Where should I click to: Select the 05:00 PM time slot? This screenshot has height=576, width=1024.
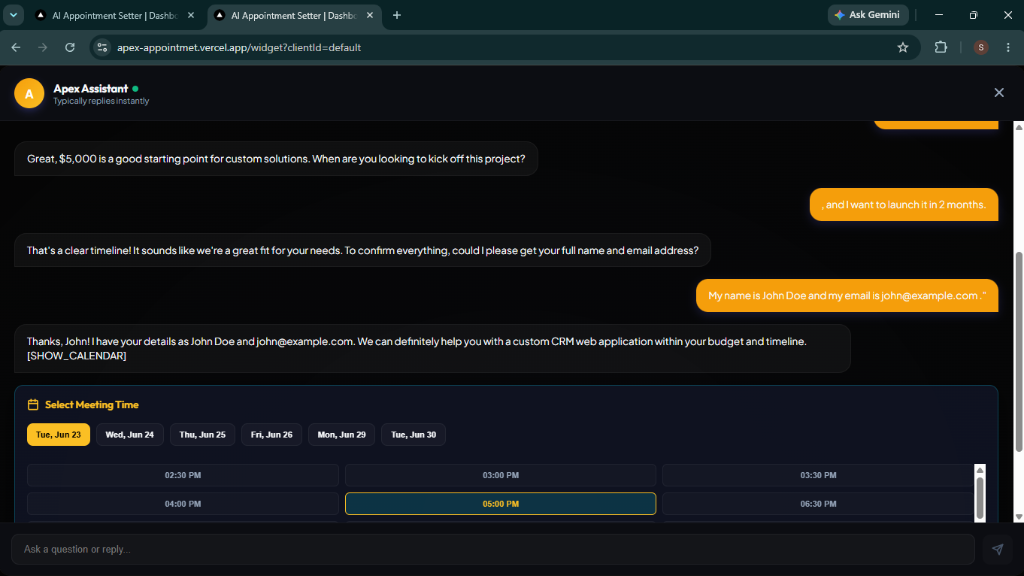tap(500, 504)
